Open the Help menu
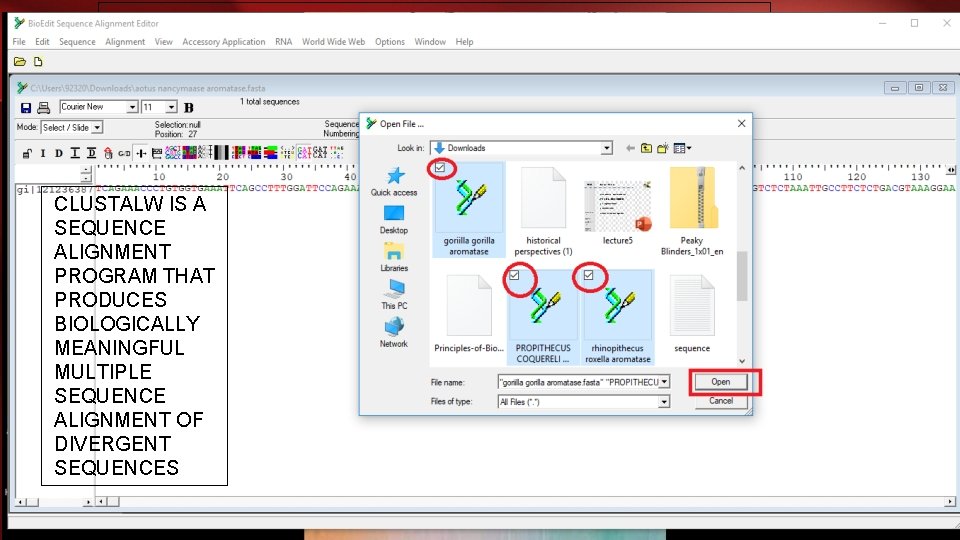The image size is (960, 540). pos(464,42)
